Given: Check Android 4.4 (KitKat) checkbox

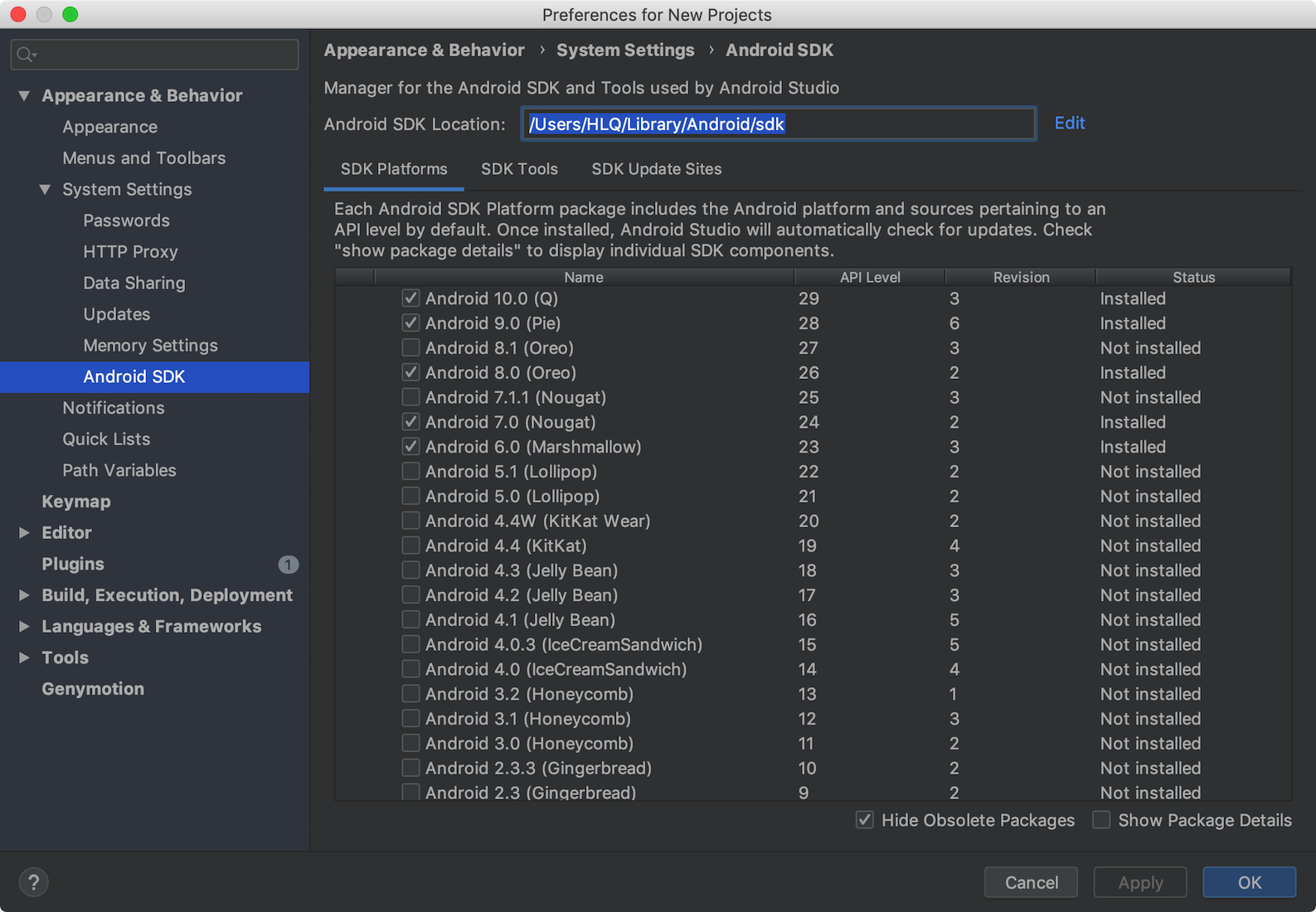Looking at the screenshot, I should 410,546.
